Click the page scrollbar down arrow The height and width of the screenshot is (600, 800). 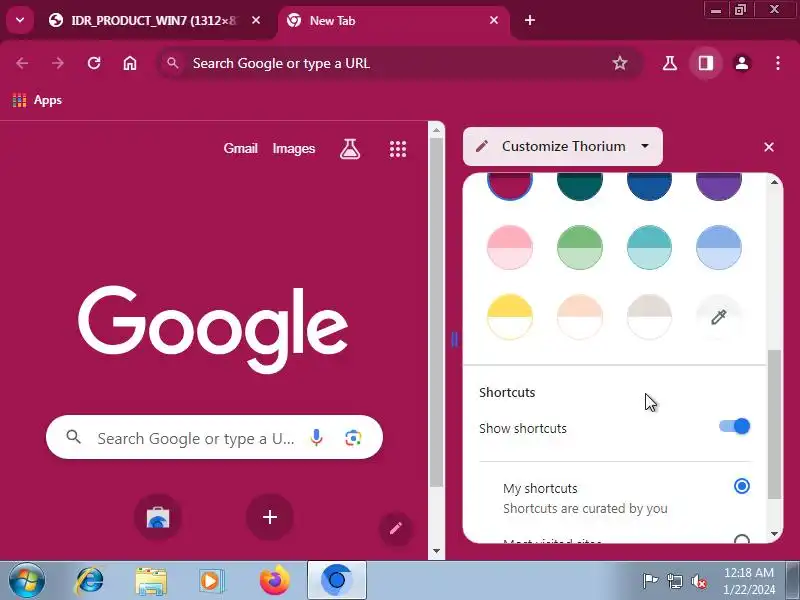(x=436, y=551)
